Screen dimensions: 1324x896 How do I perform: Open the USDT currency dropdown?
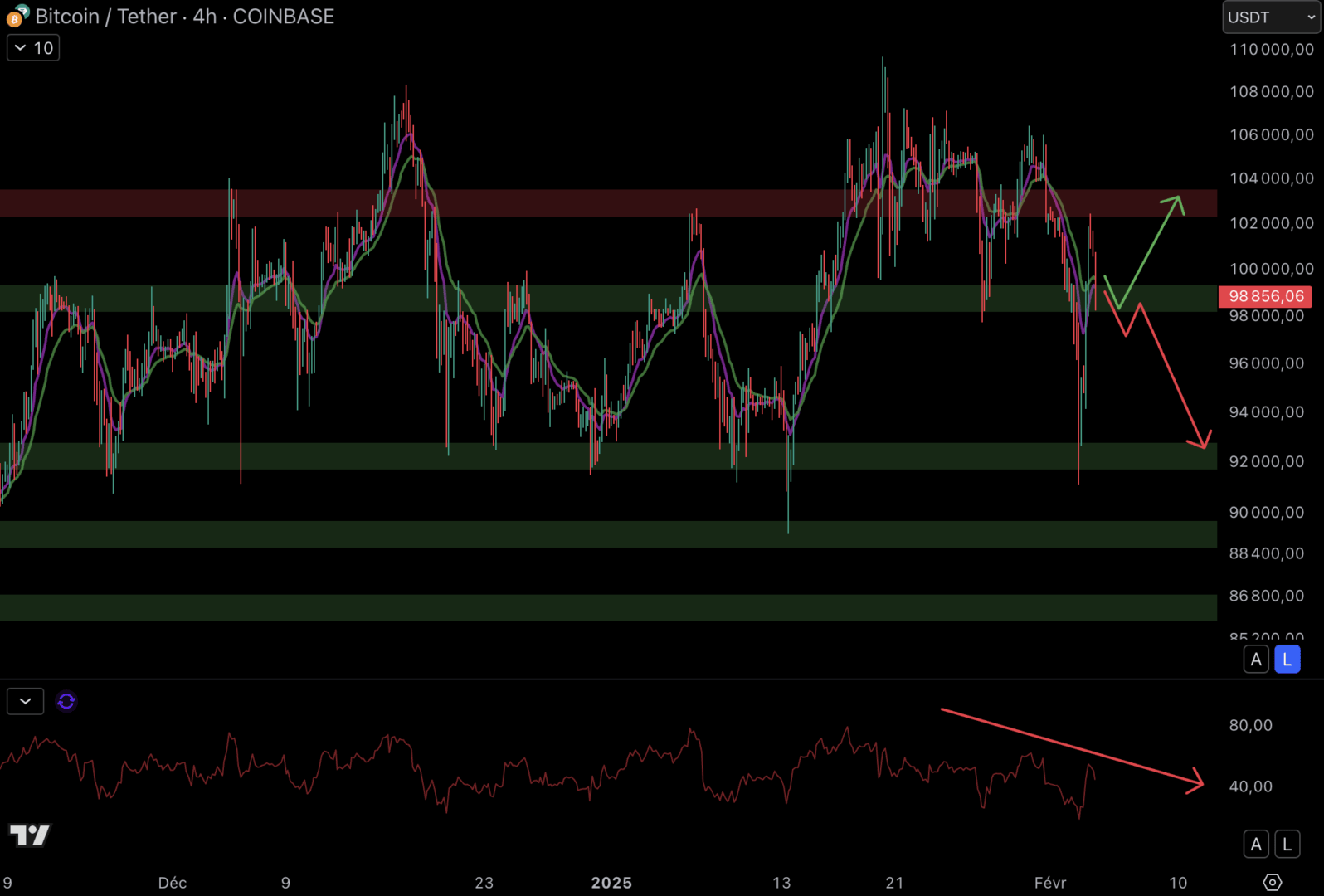coord(1270,17)
